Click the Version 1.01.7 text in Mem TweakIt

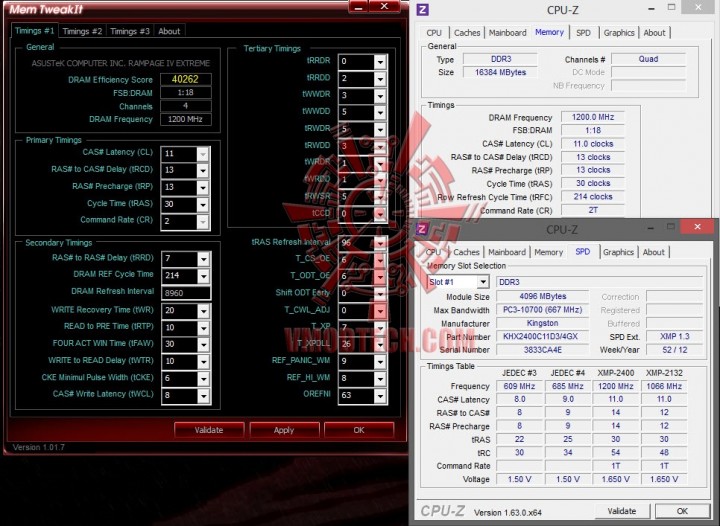[39, 447]
